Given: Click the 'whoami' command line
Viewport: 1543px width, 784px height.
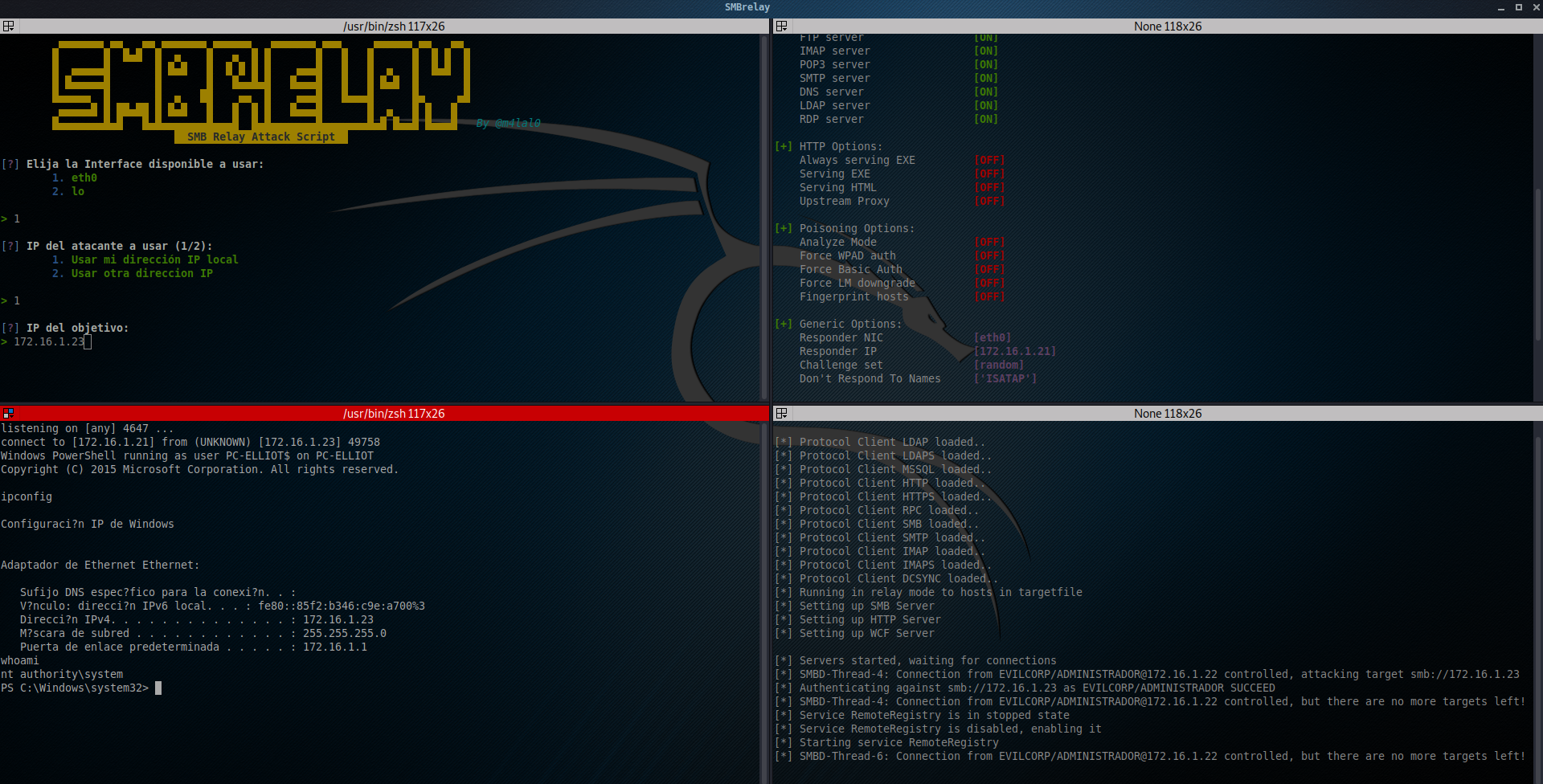Looking at the screenshot, I should pyautogui.click(x=20, y=661).
